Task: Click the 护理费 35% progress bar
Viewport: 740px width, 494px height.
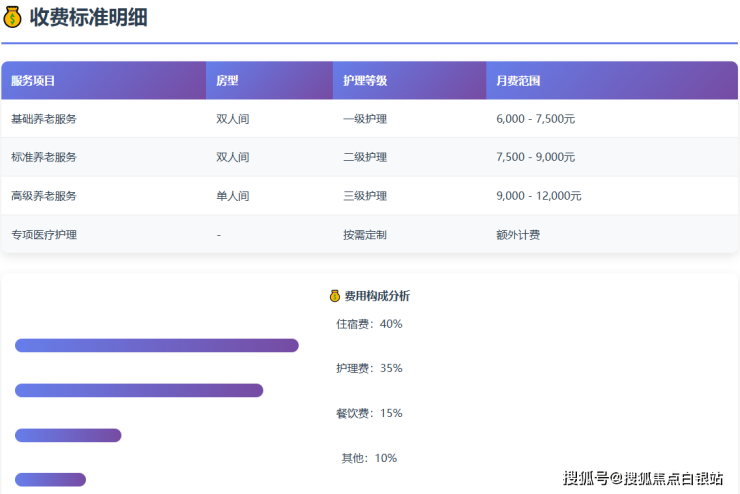Action: coord(139,391)
